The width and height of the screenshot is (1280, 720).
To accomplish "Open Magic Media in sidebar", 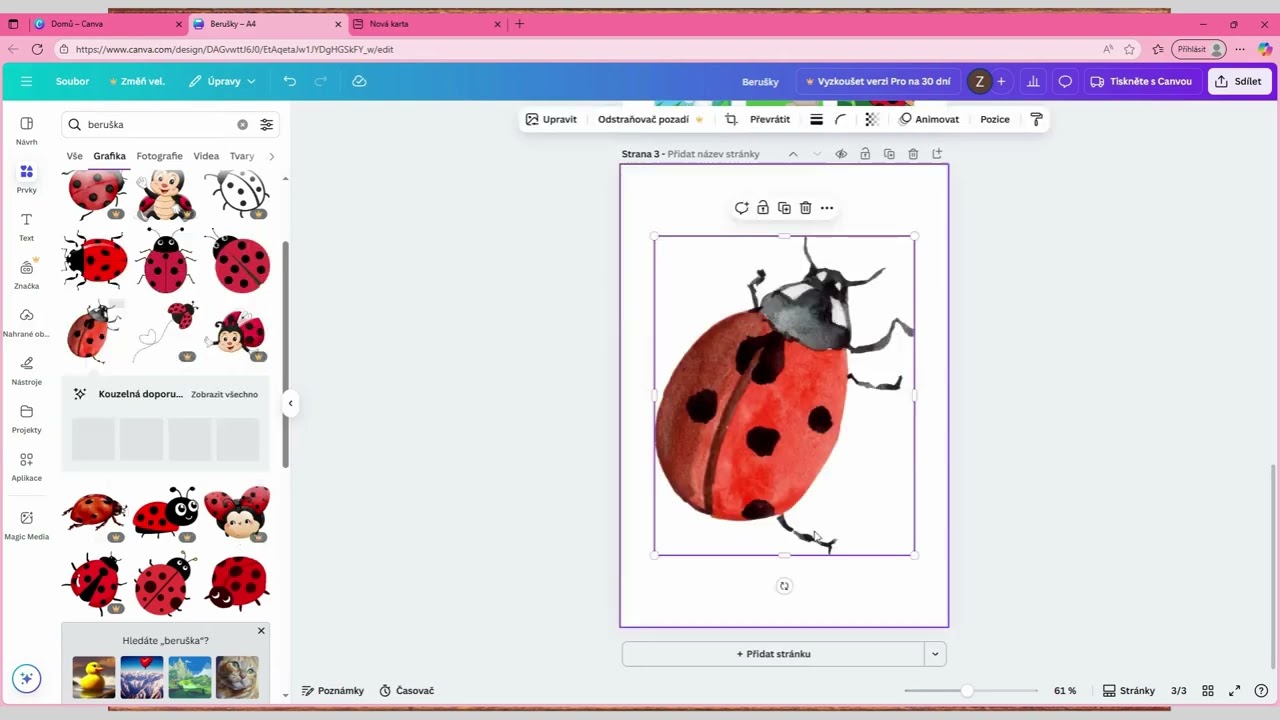I will [27, 524].
